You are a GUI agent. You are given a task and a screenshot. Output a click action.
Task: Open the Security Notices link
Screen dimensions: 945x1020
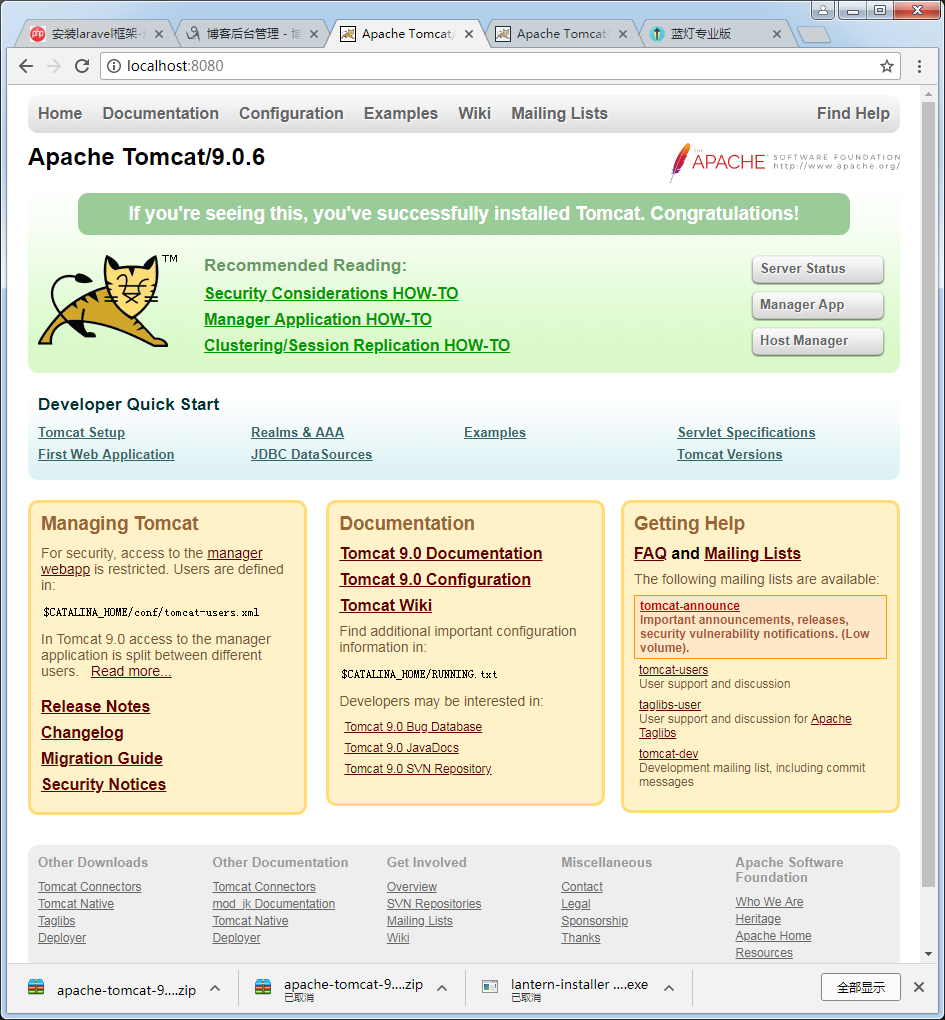click(104, 785)
